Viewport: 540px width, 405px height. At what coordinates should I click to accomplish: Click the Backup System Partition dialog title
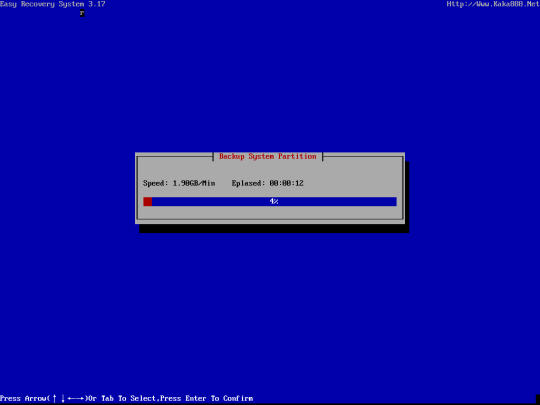pos(268,156)
